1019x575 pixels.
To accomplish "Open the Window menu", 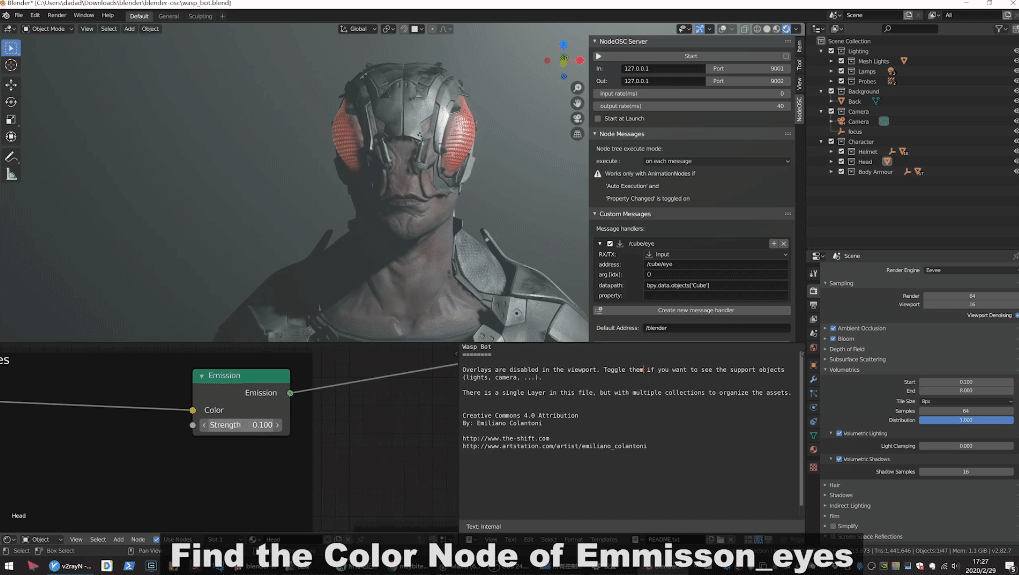I will click(84, 15).
